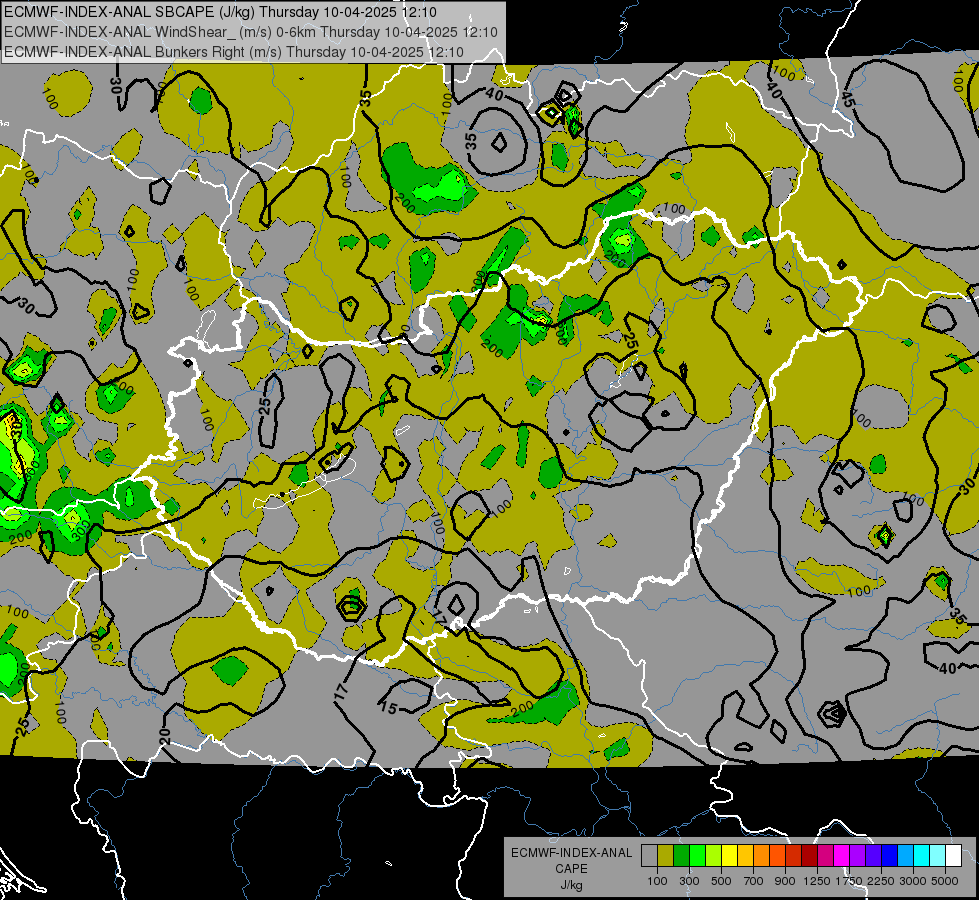Select the olive swatch in CAPE legend

tap(665, 856)
